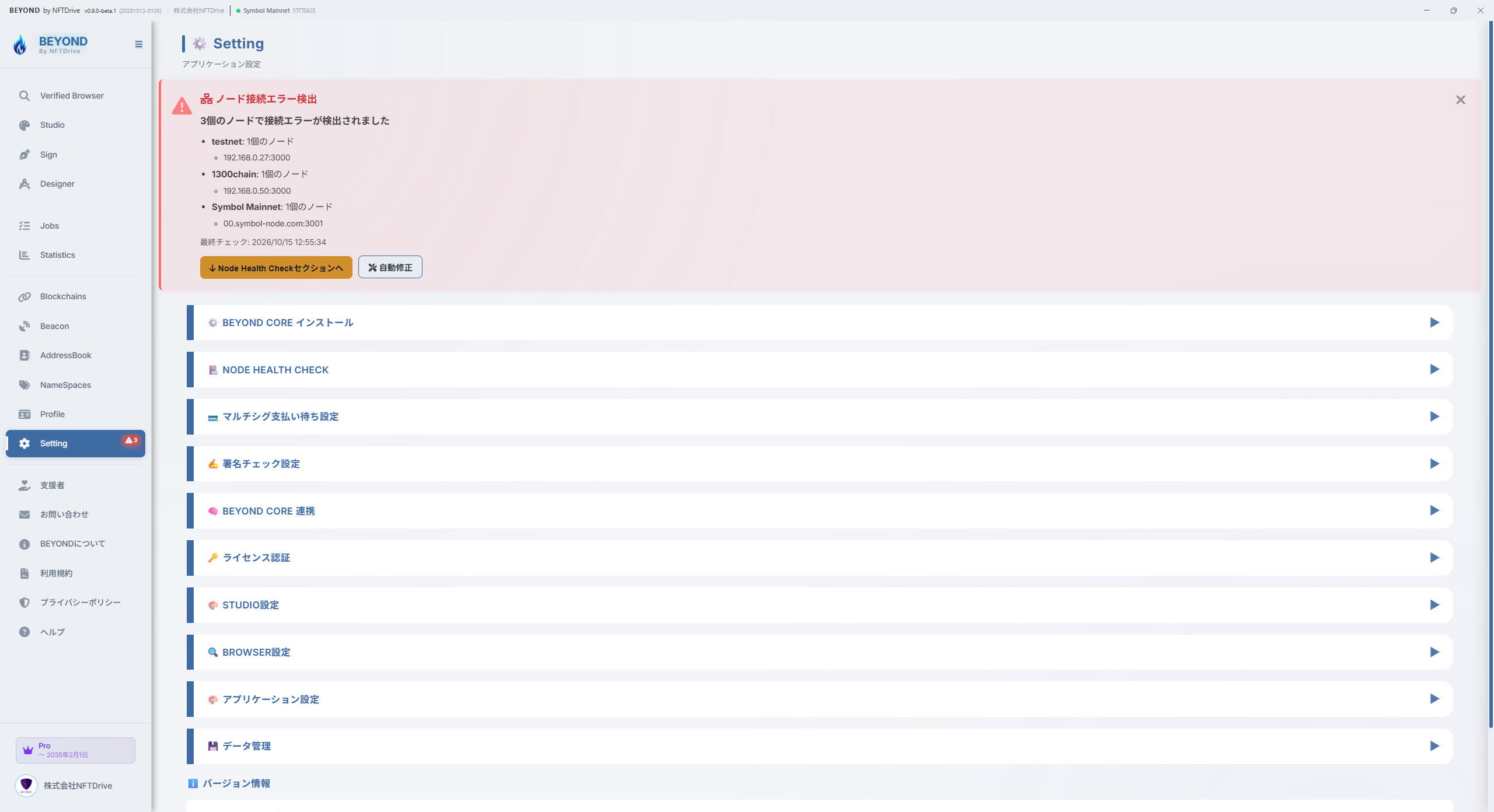Expand 署名チェック設定 section arrow
Viewport: 1494px width, 812px height.
(1434, 464)
